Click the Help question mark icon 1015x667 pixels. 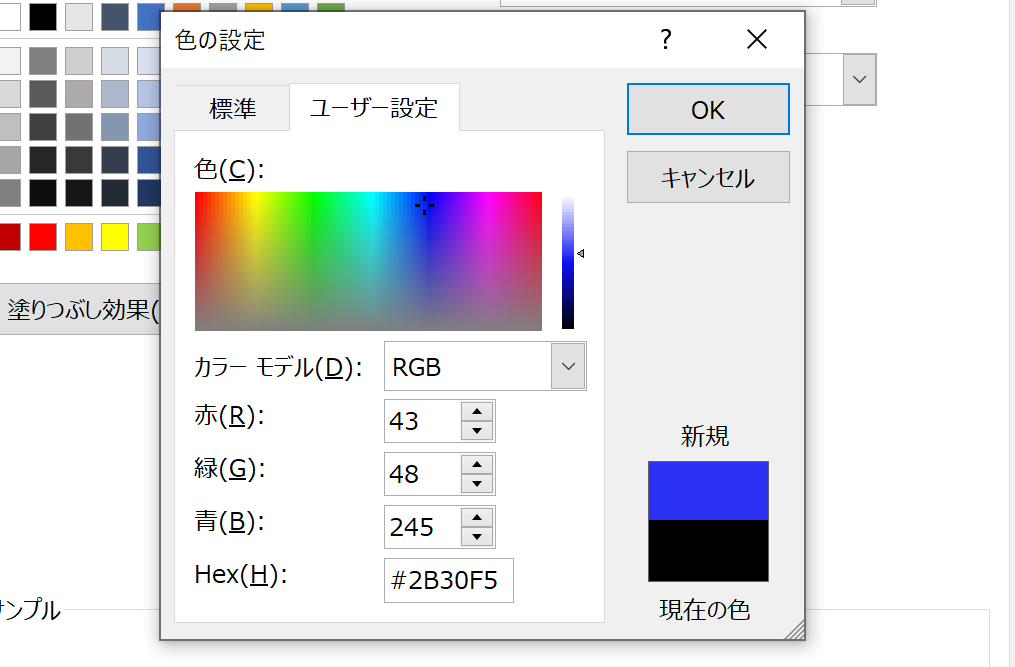point(666,40)
